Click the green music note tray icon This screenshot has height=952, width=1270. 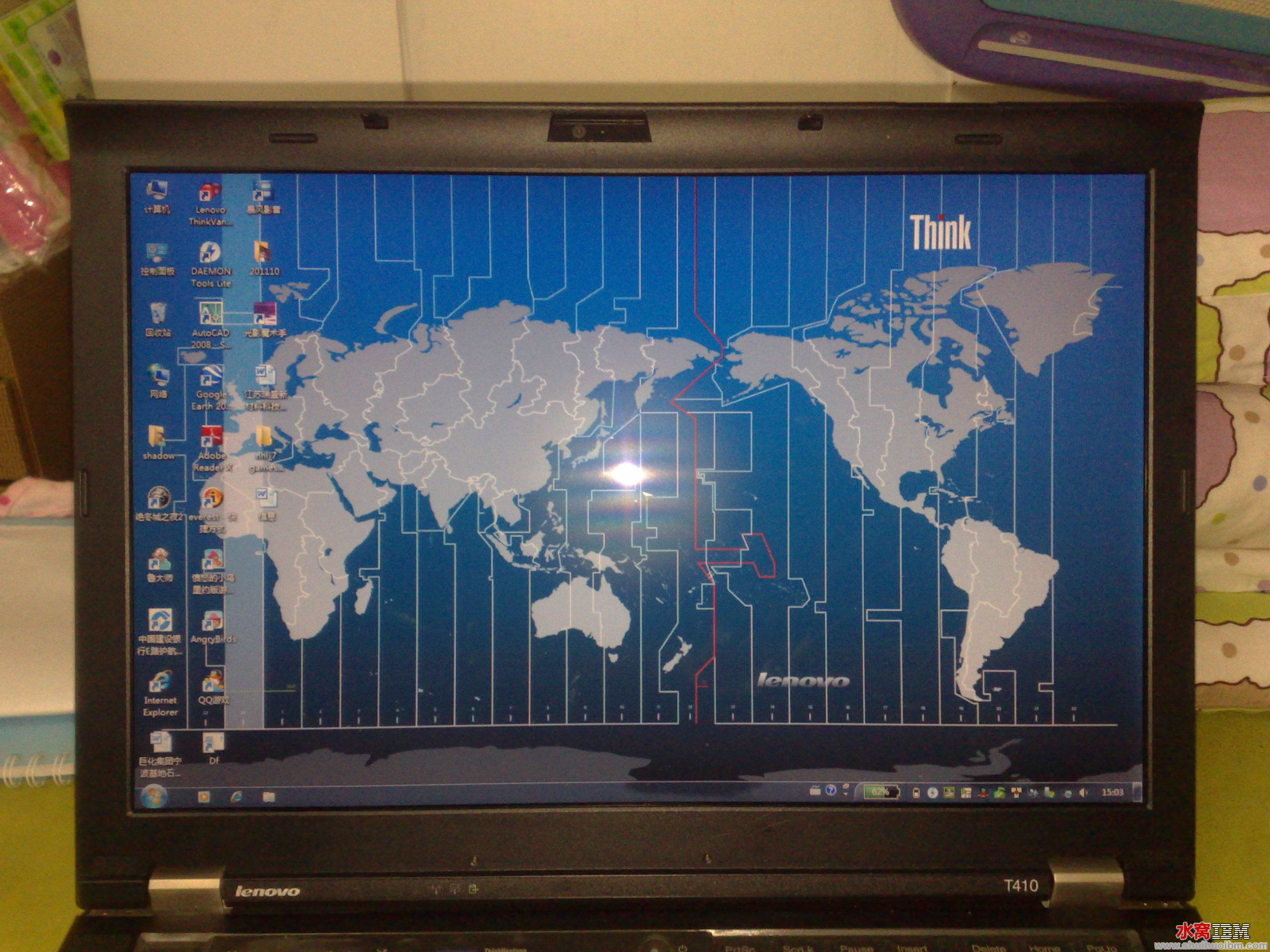point(1000,794)
